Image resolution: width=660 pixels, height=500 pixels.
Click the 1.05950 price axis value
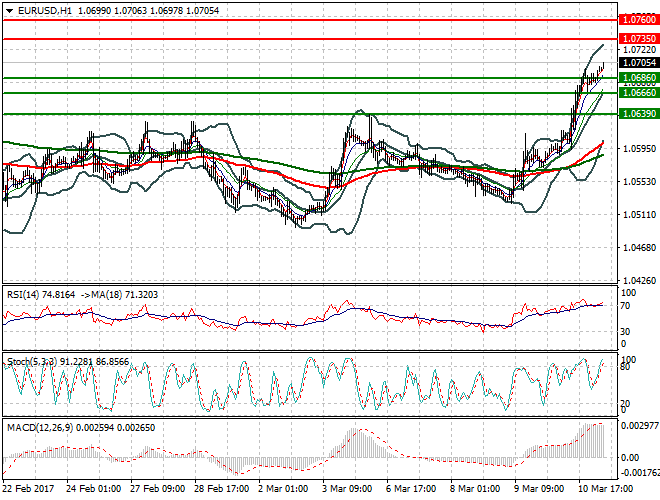point(639,149)
